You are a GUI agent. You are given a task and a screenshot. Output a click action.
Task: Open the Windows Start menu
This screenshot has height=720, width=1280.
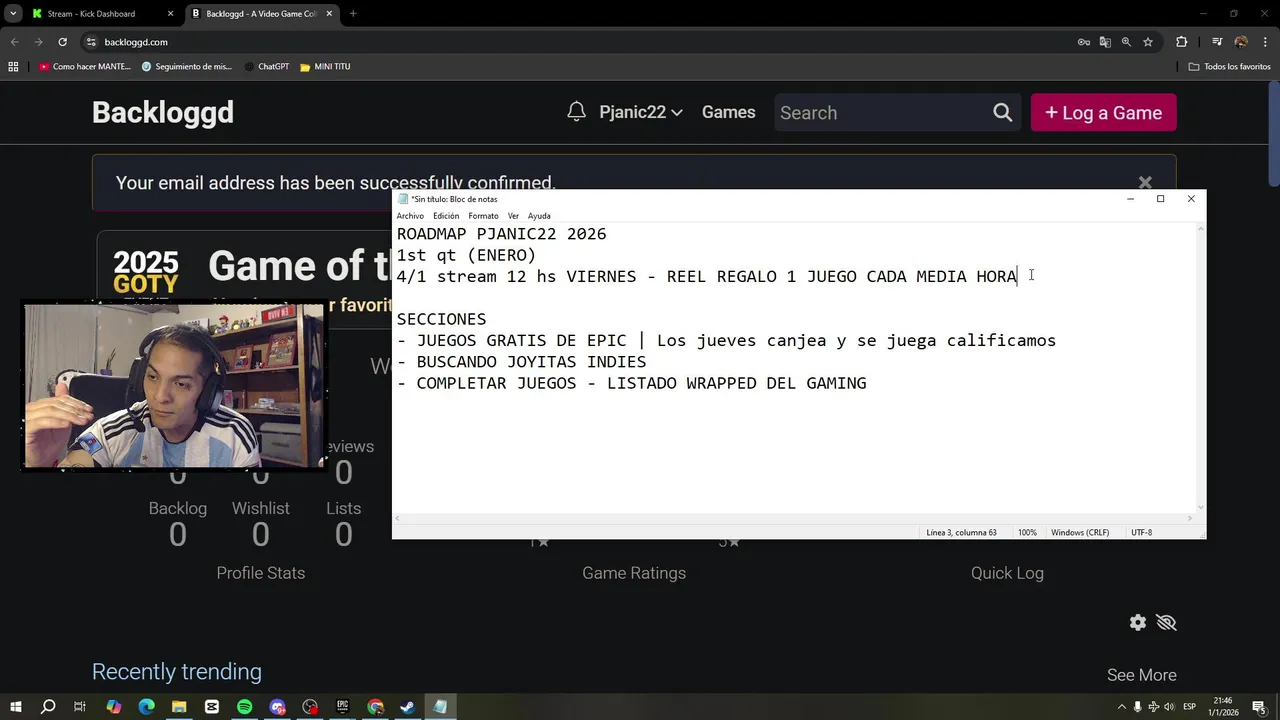pos(15,707)
